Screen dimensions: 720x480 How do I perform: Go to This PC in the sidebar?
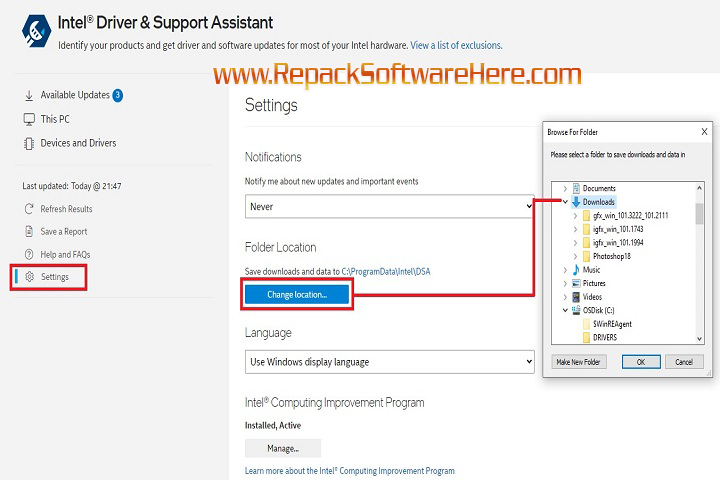click(55, 119)
